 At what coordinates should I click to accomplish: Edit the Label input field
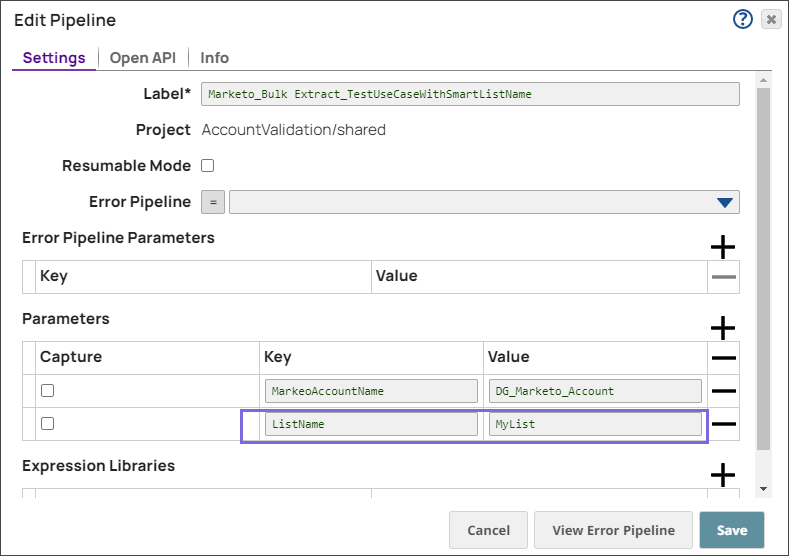[x=470, y=94]
